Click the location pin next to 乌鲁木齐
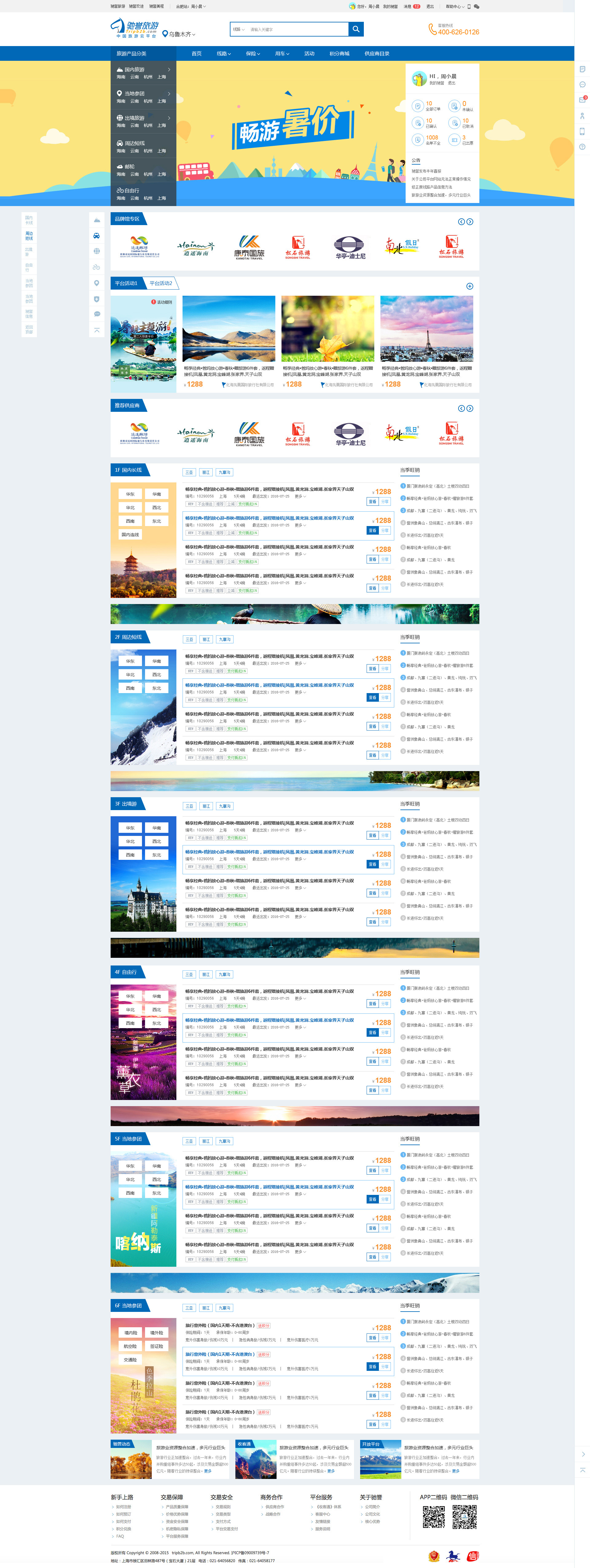 (165, 34)
